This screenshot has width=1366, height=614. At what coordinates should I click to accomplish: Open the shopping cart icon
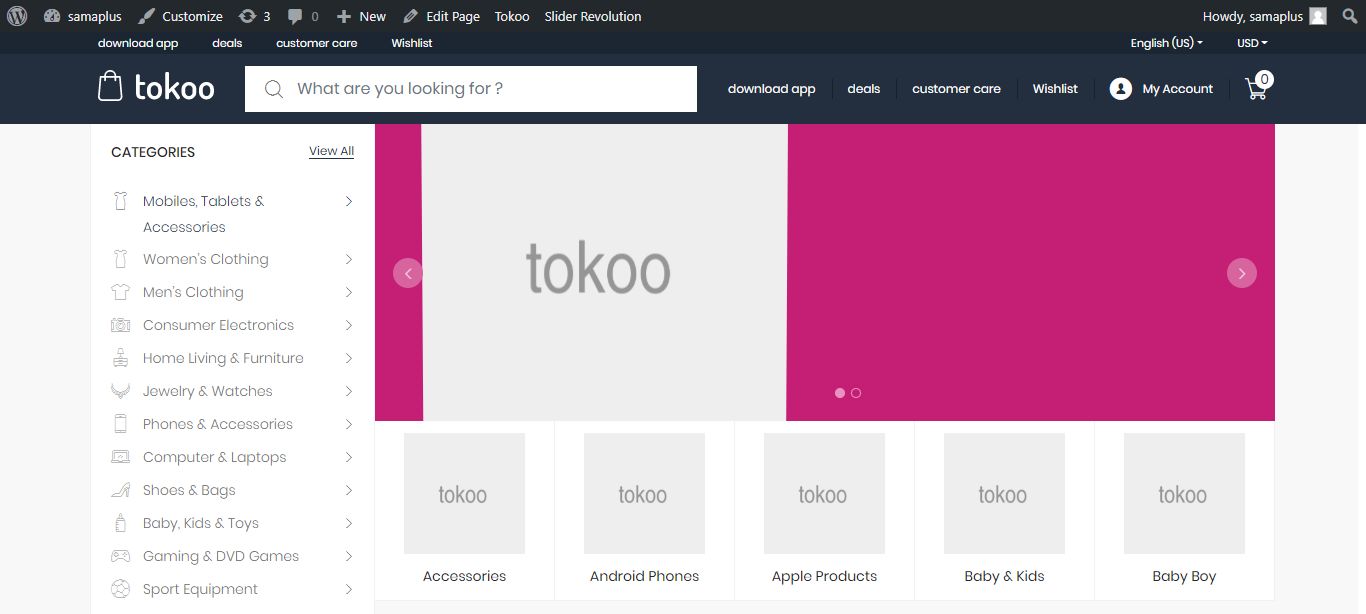(x=1256, y=89)
